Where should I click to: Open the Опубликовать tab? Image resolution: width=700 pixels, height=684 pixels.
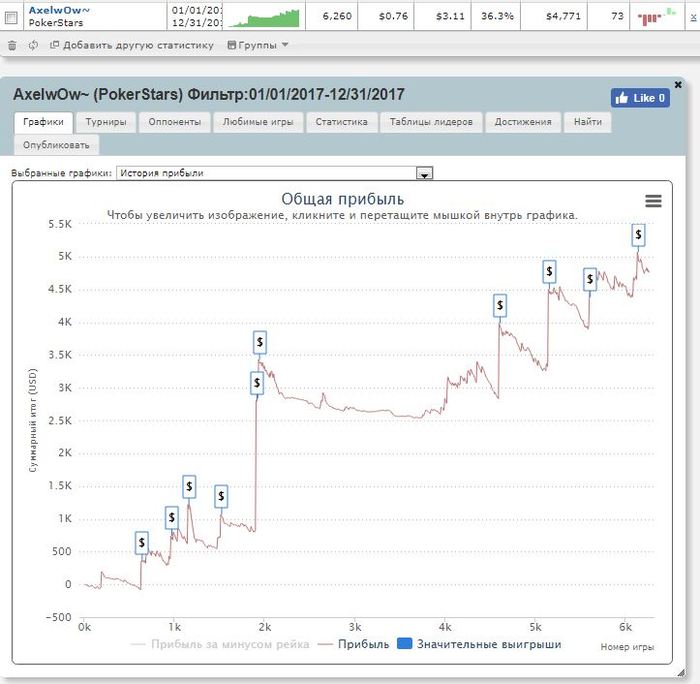click(56, 145)
